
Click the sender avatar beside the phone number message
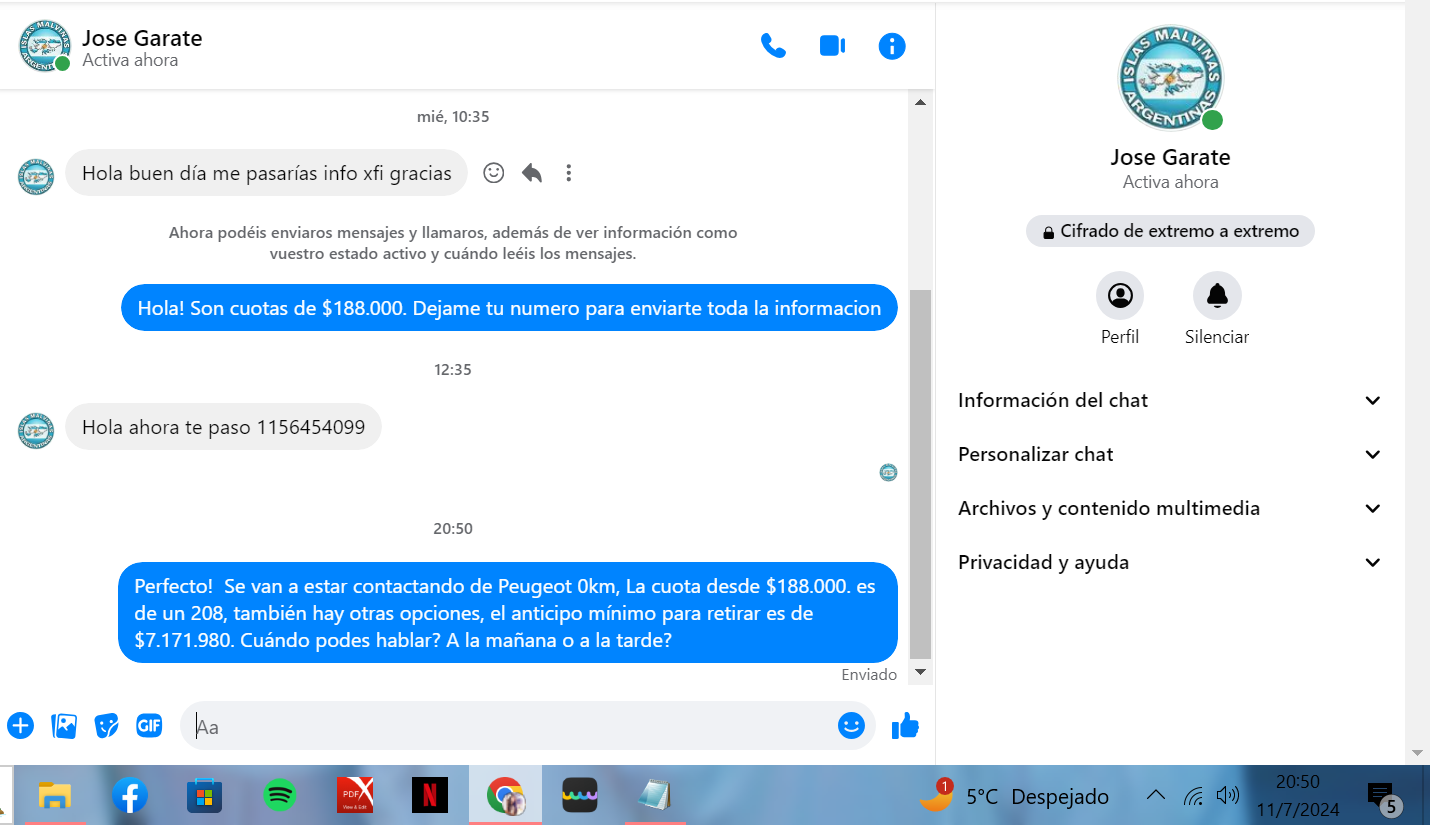(x=36, y=431)
